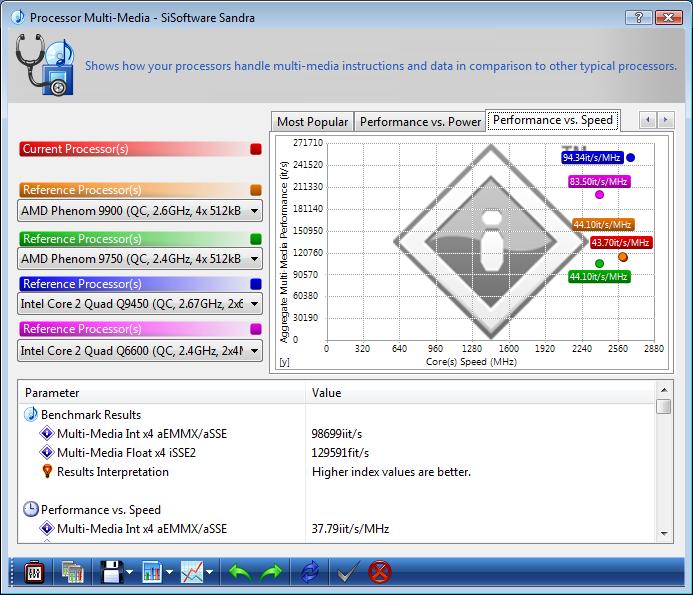This screenshot has height=595, width=693.
Task: Click the benchmark options icon in bottom toolbar
Action: tap(33, 573)
